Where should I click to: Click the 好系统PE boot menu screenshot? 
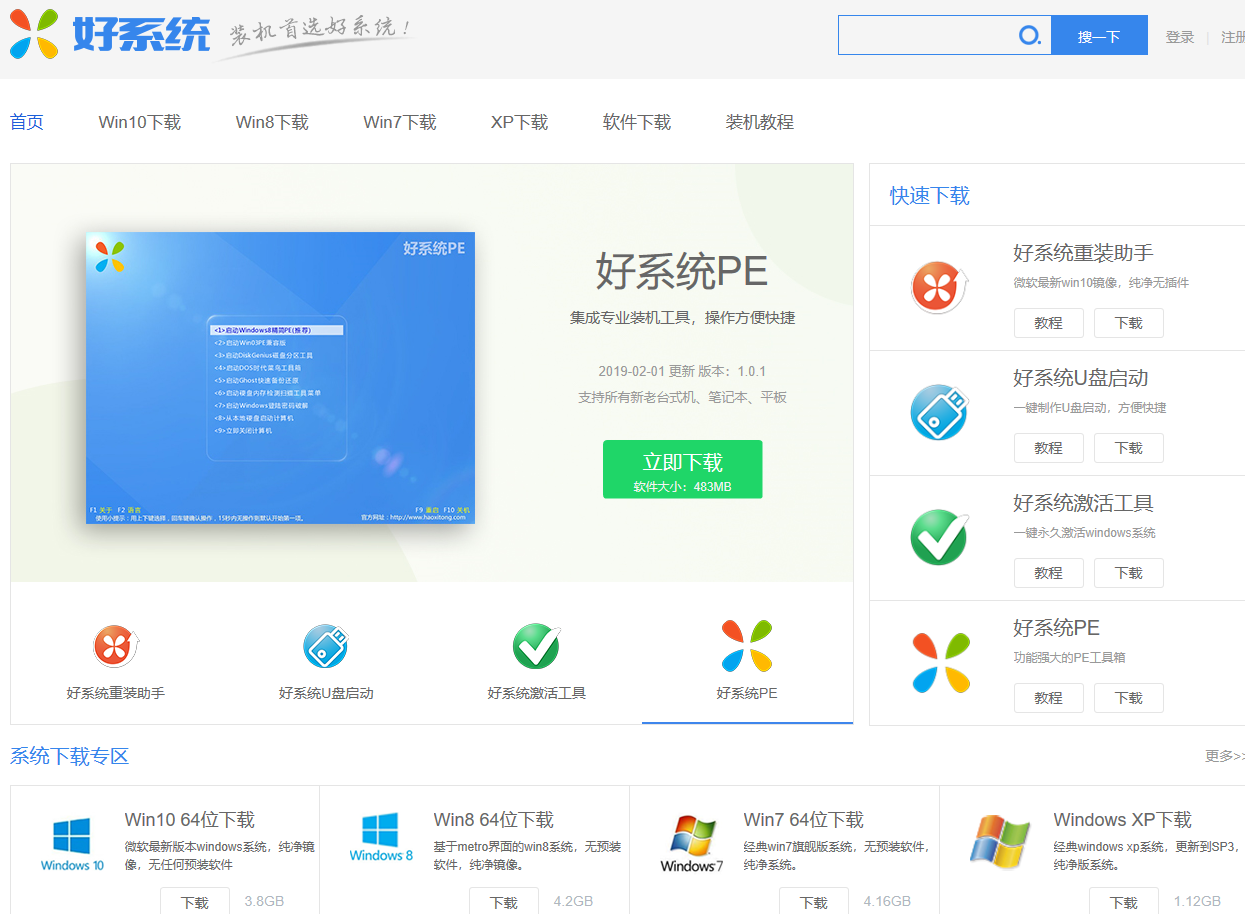pyautogui.click(x=280, y=378)
